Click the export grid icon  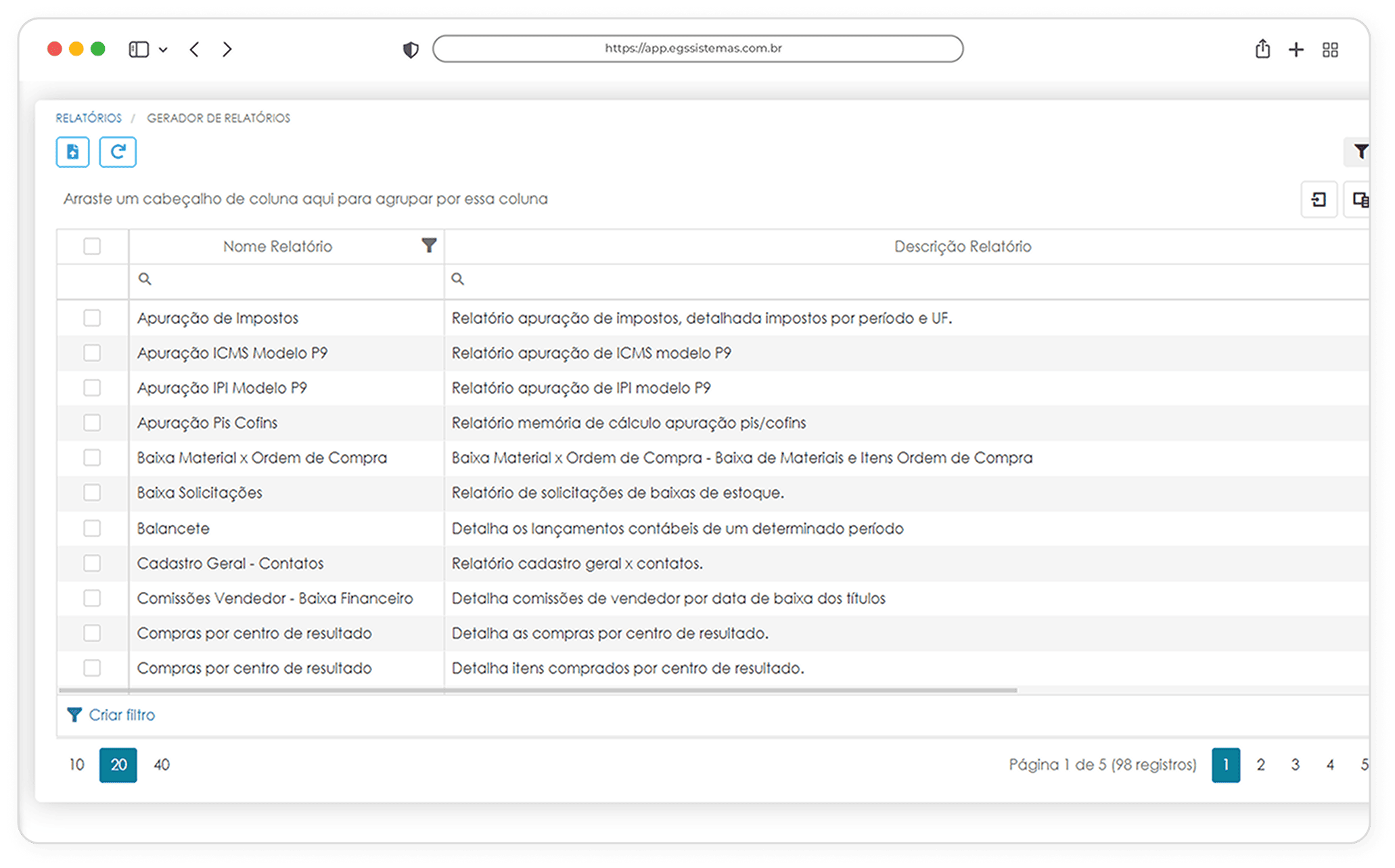point(1319,200)
